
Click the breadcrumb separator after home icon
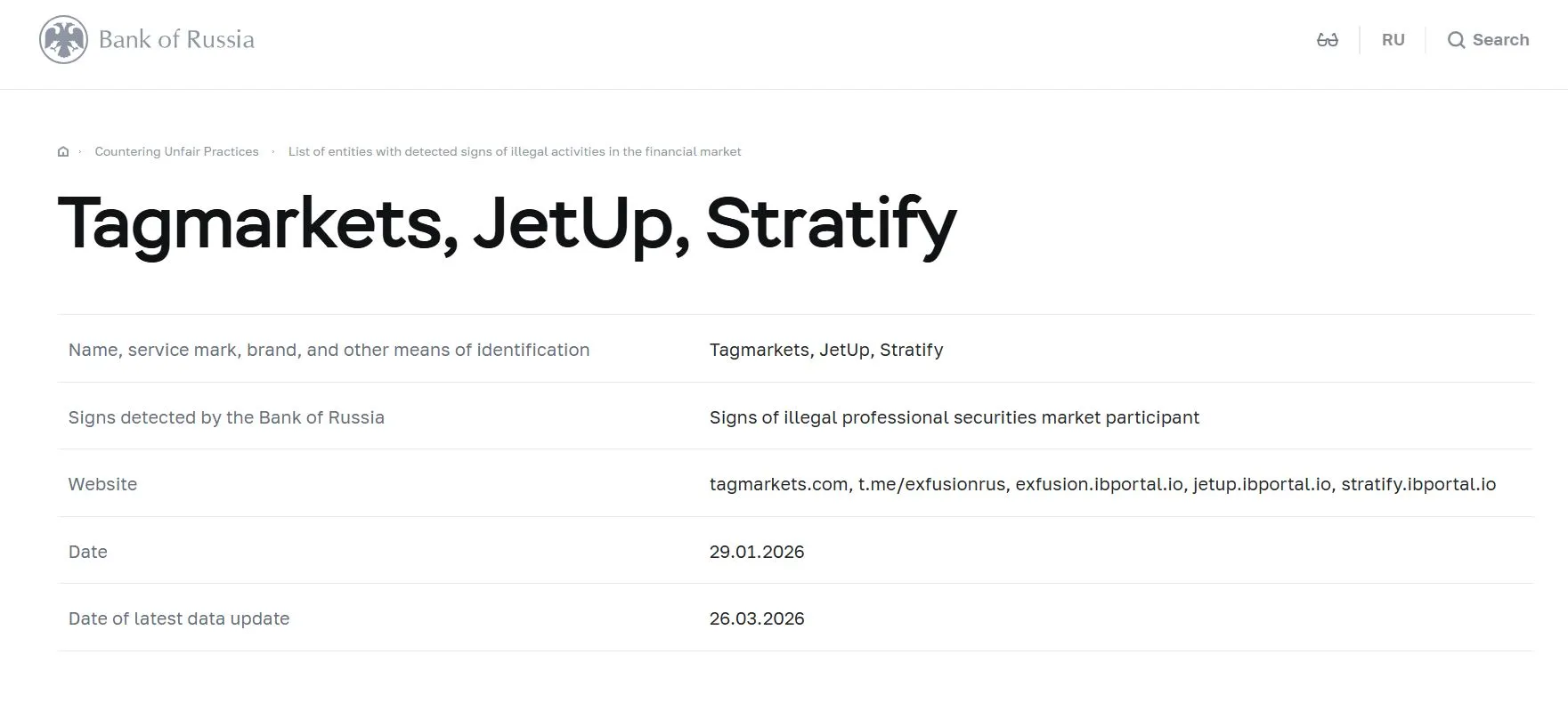click(x=80, y=152)
